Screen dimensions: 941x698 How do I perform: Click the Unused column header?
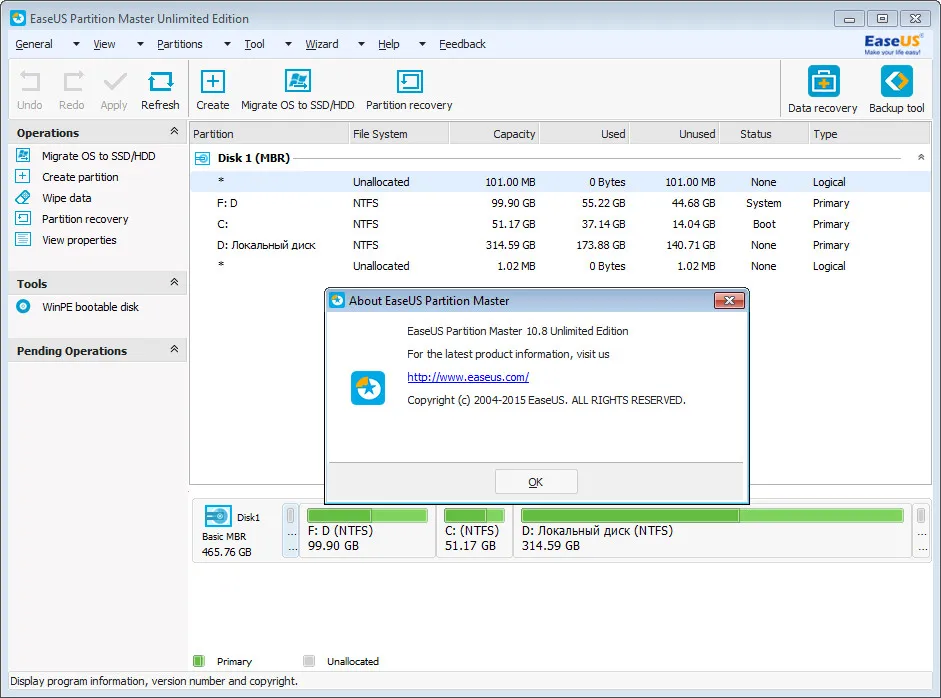[674, 134]
